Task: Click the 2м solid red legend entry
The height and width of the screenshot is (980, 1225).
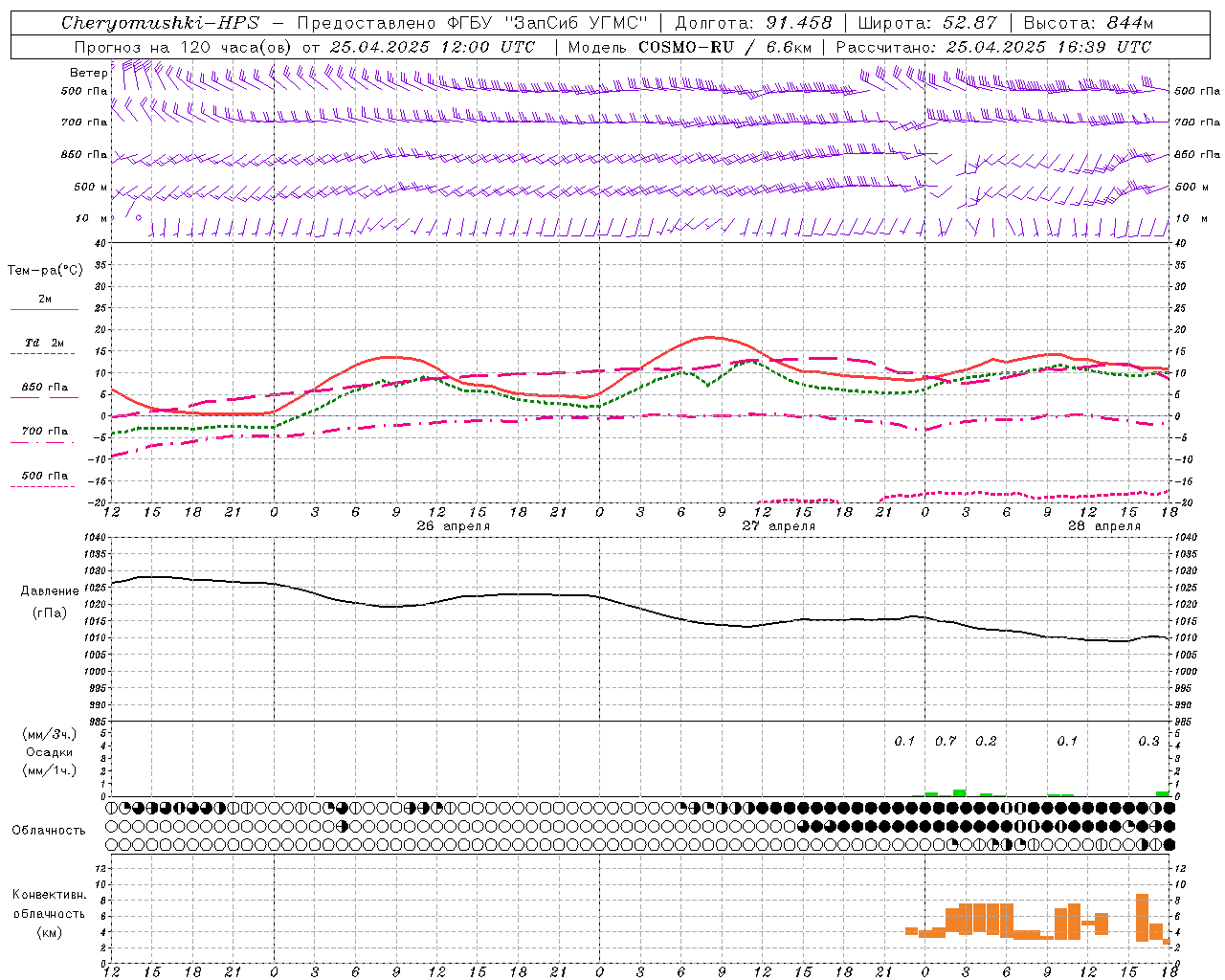Action: [44, 300]
